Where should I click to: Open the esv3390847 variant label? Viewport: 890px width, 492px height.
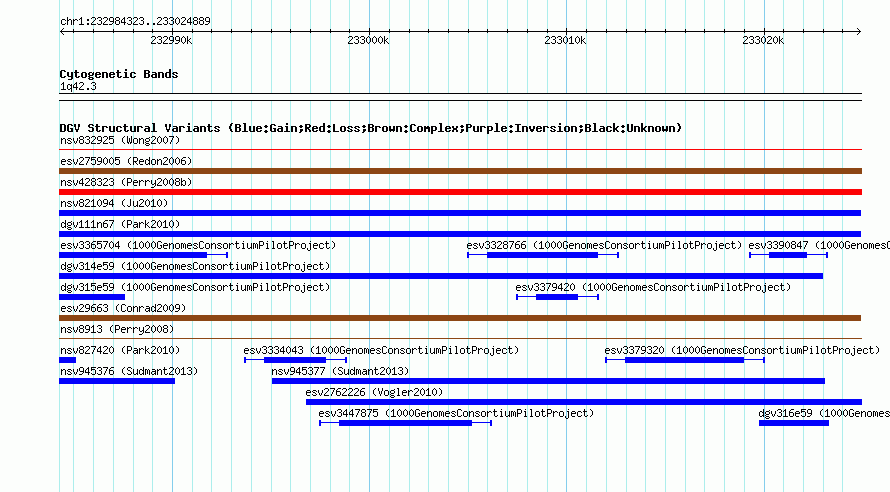coord(819,245)
